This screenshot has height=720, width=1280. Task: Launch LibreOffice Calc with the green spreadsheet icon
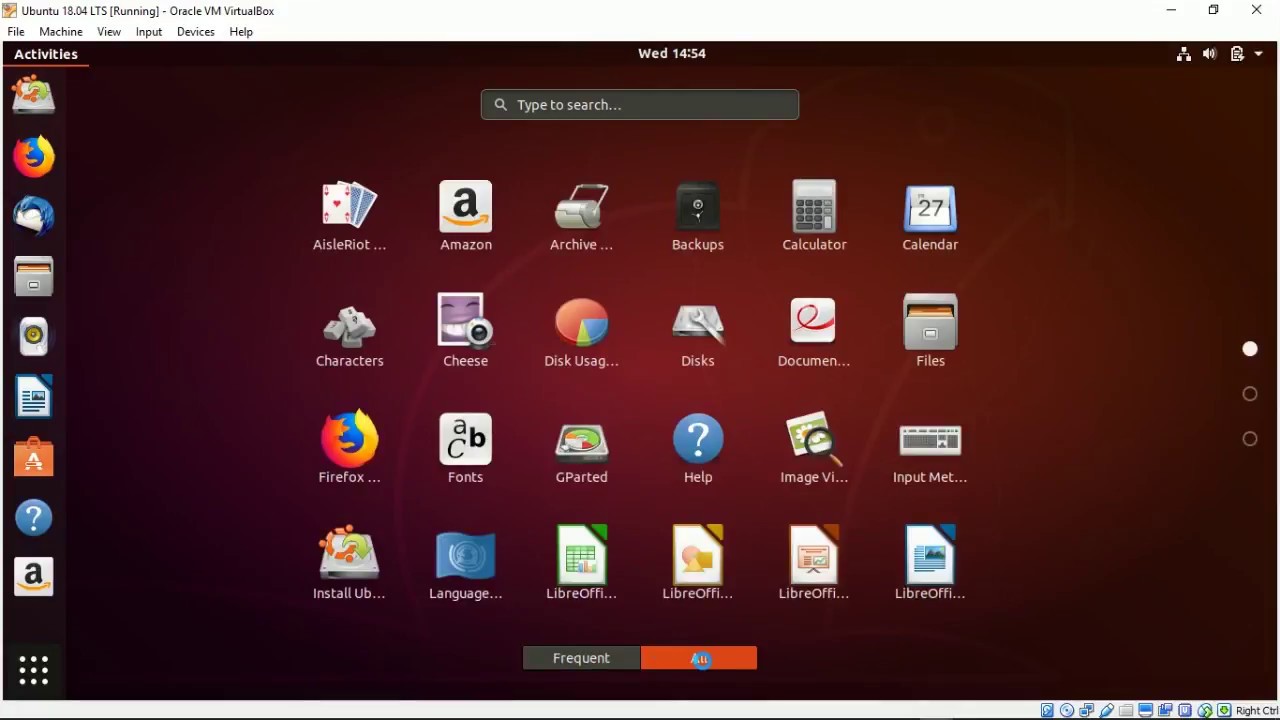(x=581, y=564)
